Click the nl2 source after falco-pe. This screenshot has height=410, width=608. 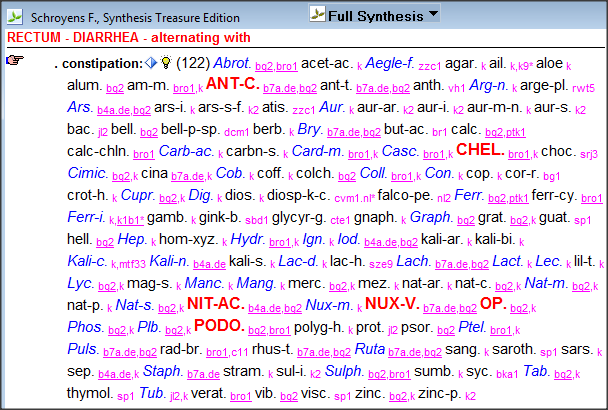coord(444,199)
